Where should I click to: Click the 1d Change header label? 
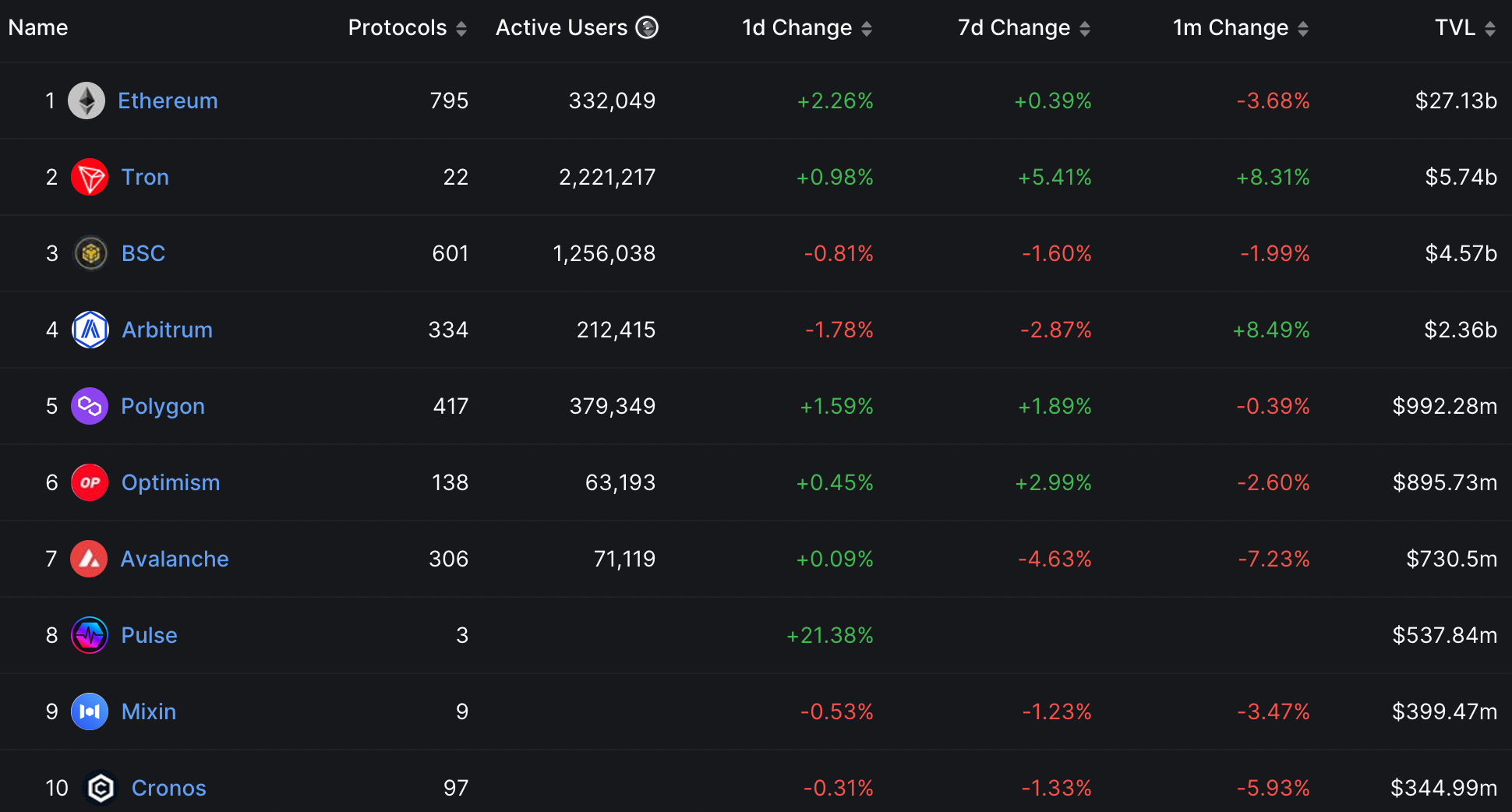point(797,27)
